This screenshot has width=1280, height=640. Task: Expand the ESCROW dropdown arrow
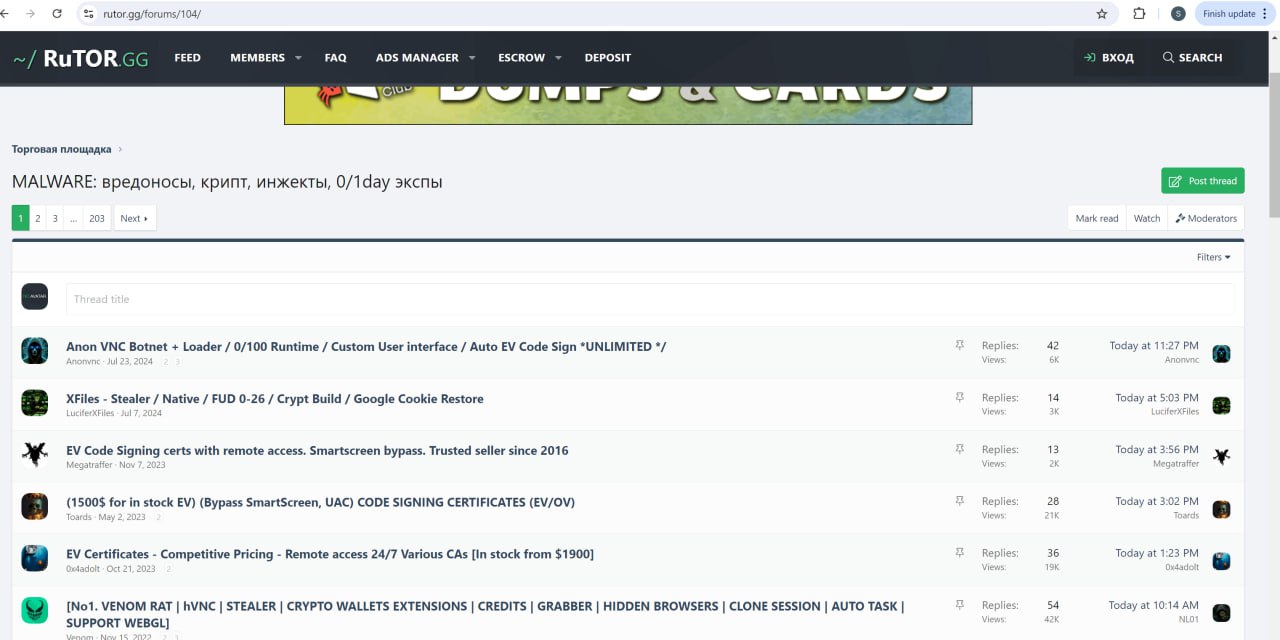pyautogui.click(x=558, y=58)
